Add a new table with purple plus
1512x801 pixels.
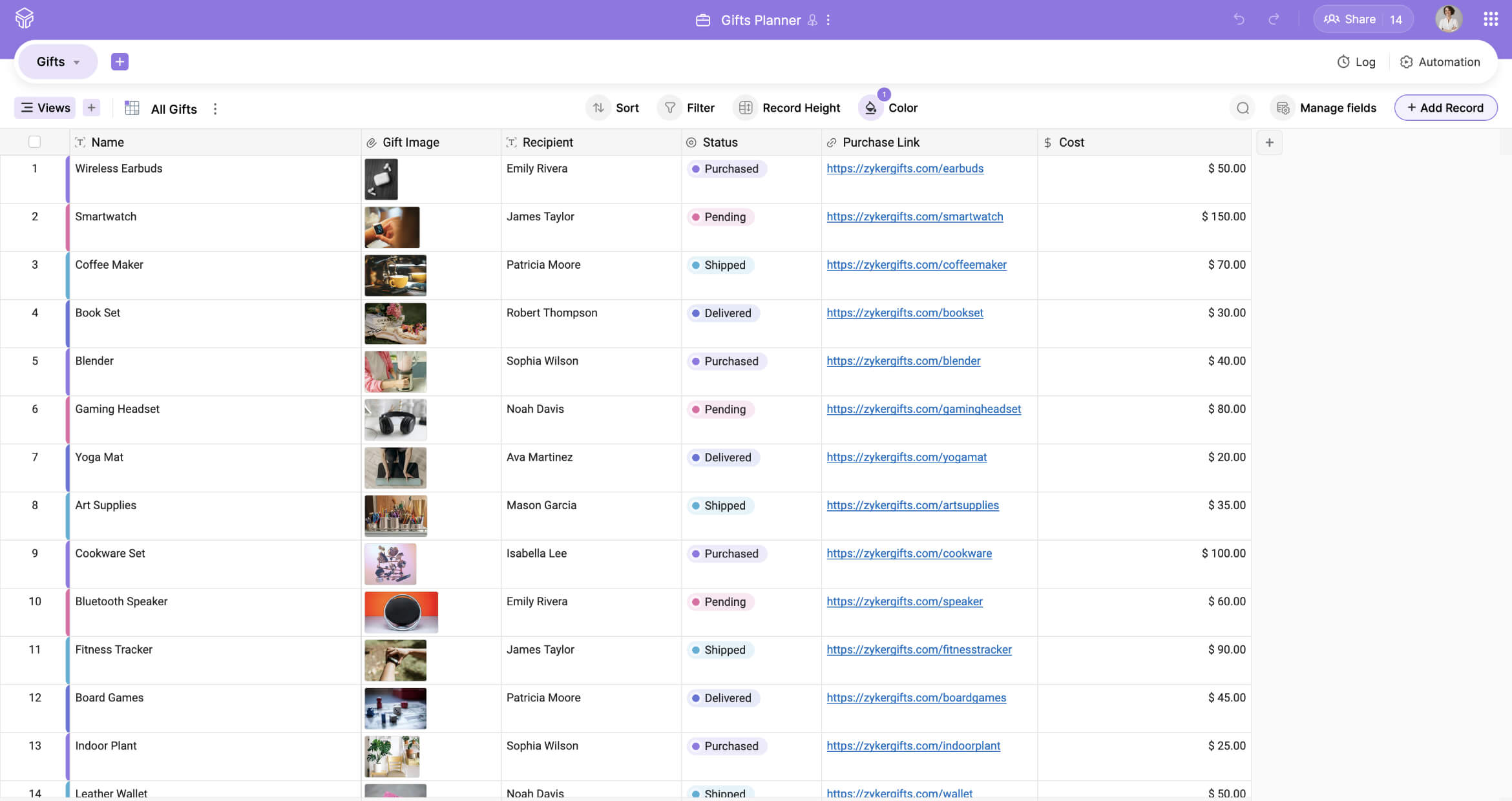[120, 61]
